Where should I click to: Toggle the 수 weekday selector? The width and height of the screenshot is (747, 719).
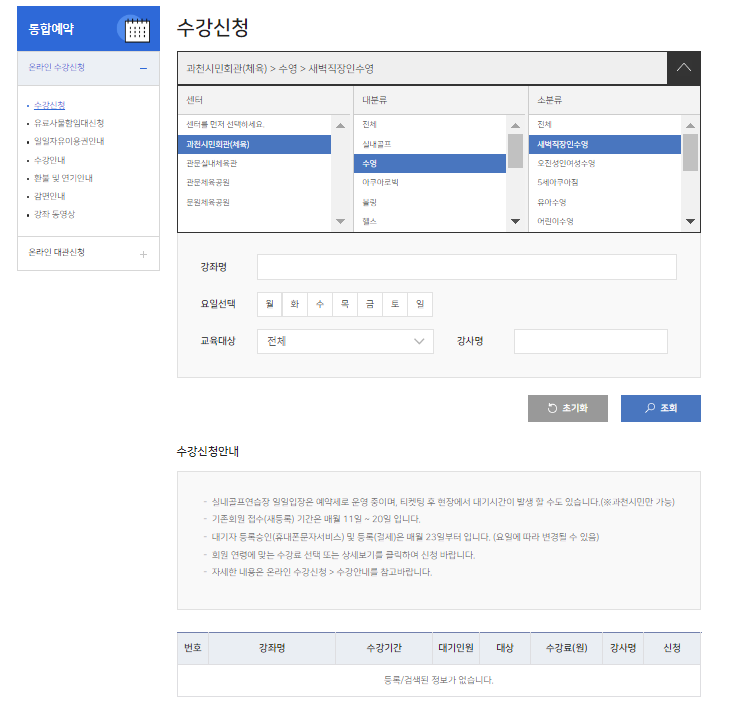(319, 304)
